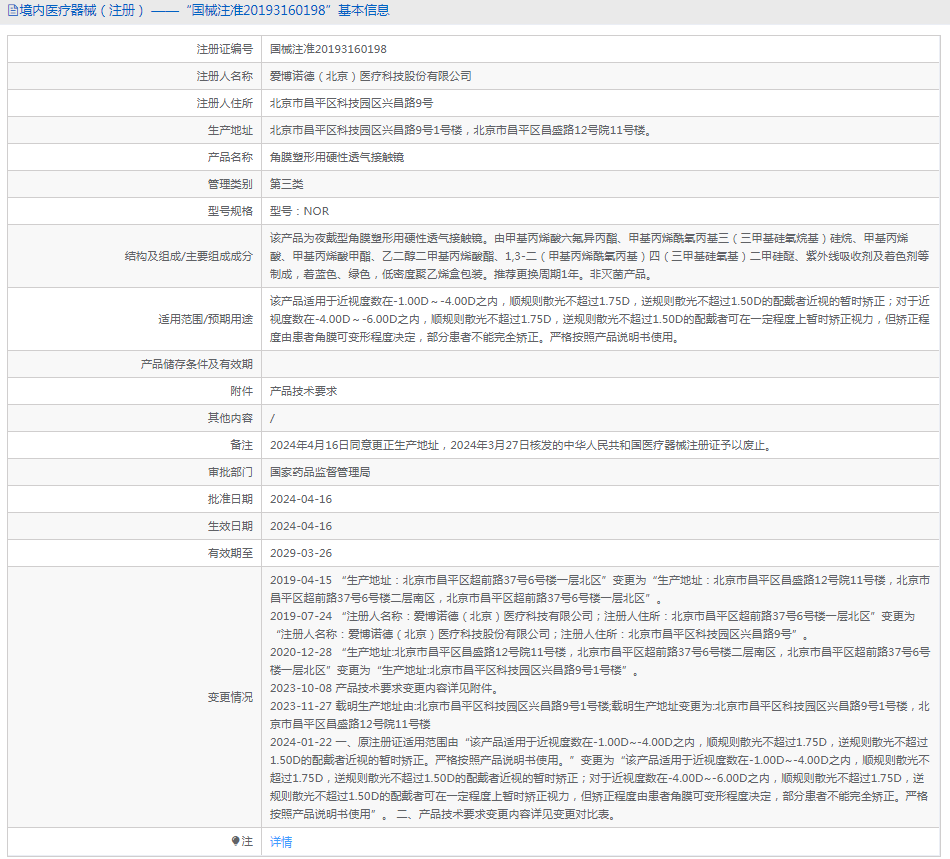
Task: Click the 注册证编号 row label
Action: pos(225,49)
